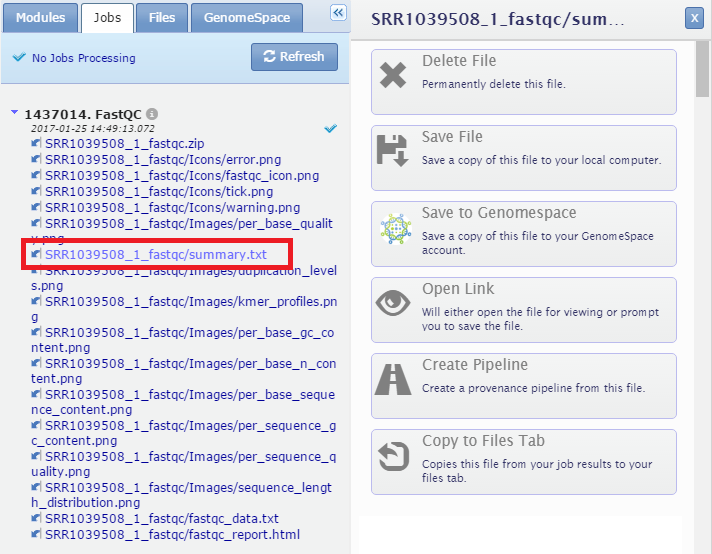Close the file actions dialog

click(693, 18)
